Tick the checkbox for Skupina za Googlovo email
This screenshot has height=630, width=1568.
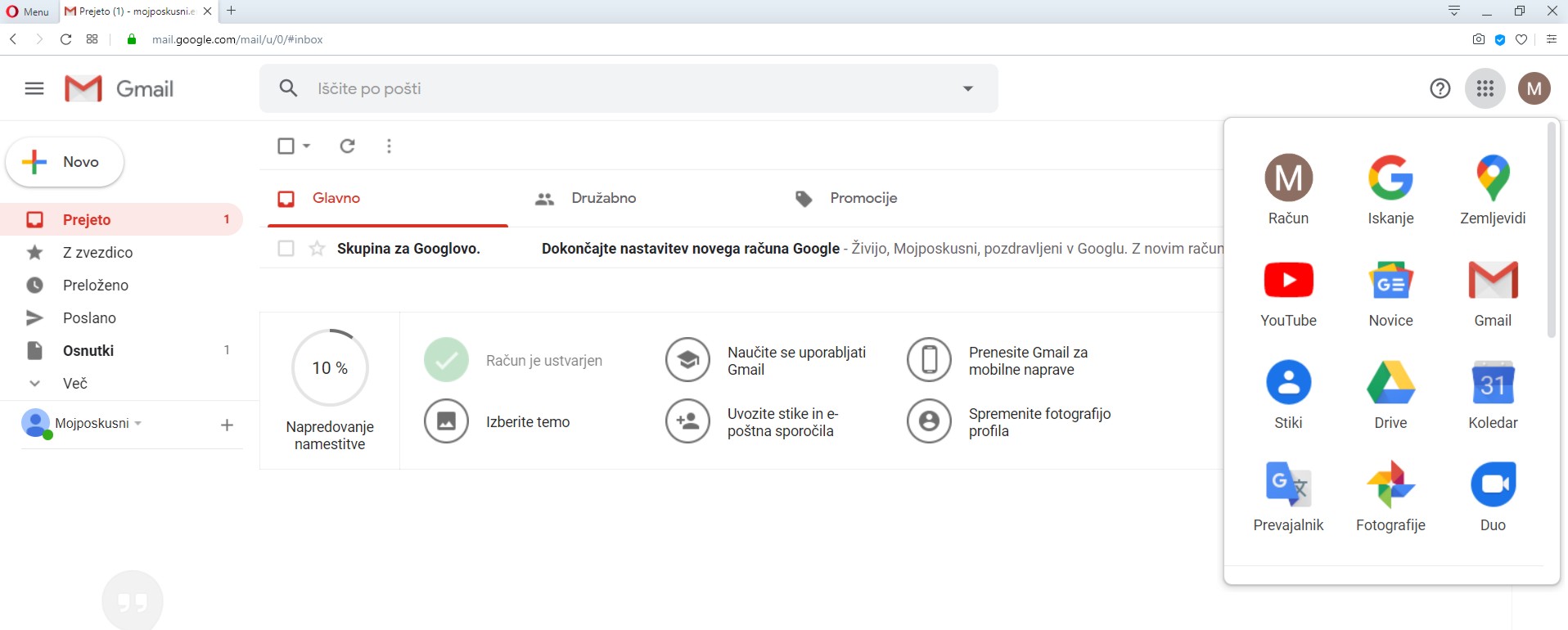click(x=286, y=249)
